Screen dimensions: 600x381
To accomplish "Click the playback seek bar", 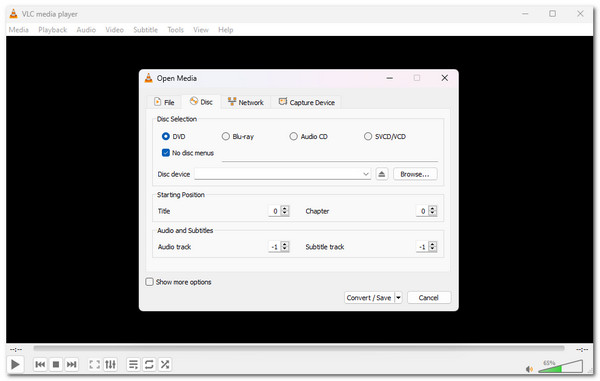I will pos(298,348).
